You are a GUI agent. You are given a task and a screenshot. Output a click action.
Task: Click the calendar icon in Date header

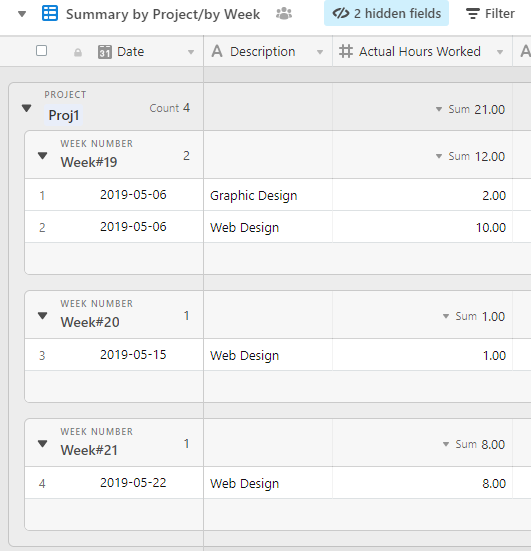point(105,52)
